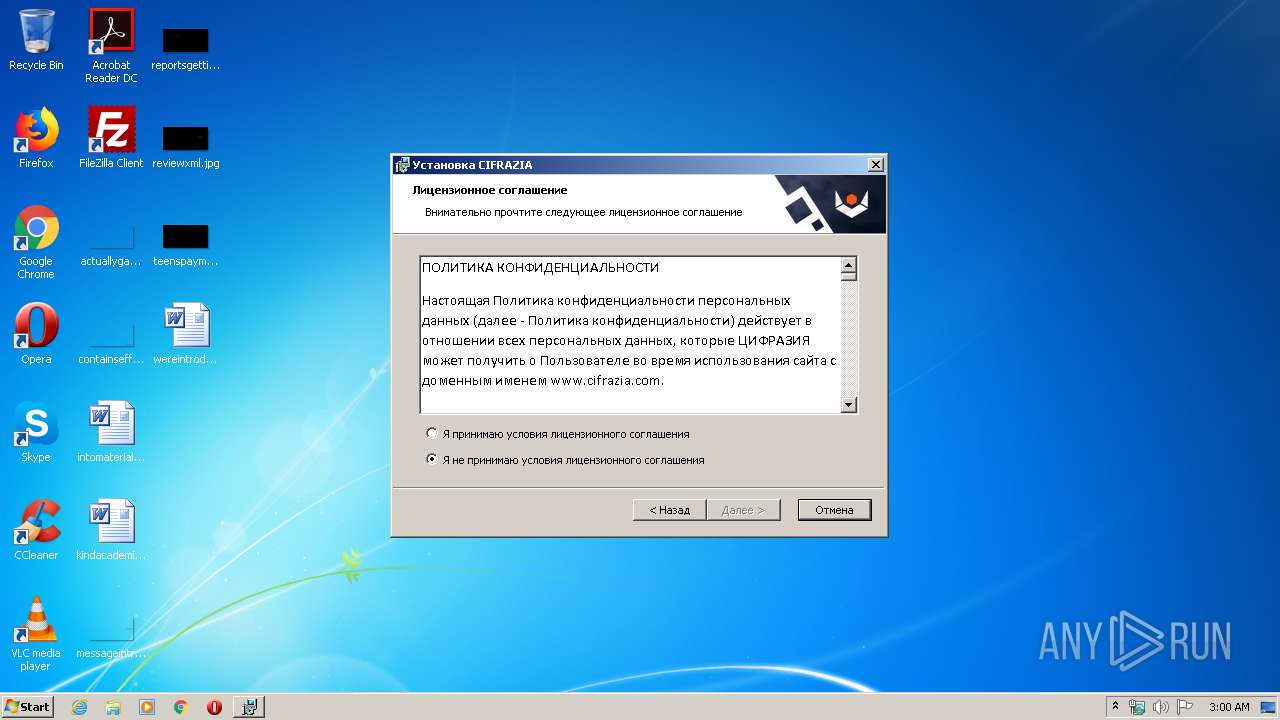Open Acrobat Reader DC shortcut
This screenshot has width=1280, height=720.
[x=111, y=46]
